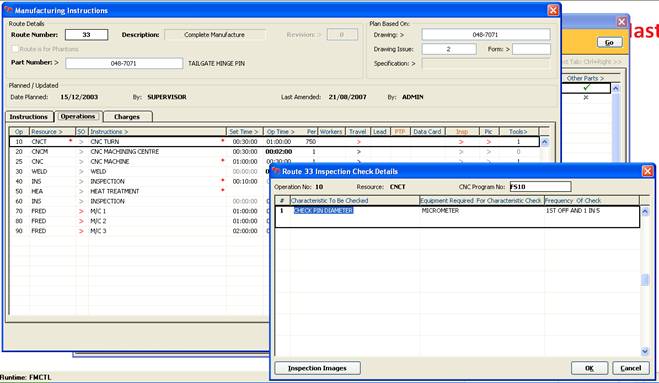The width and height of the screenshot is (659, 383).
Task: Click the Drawing number field
Action: 486,35
